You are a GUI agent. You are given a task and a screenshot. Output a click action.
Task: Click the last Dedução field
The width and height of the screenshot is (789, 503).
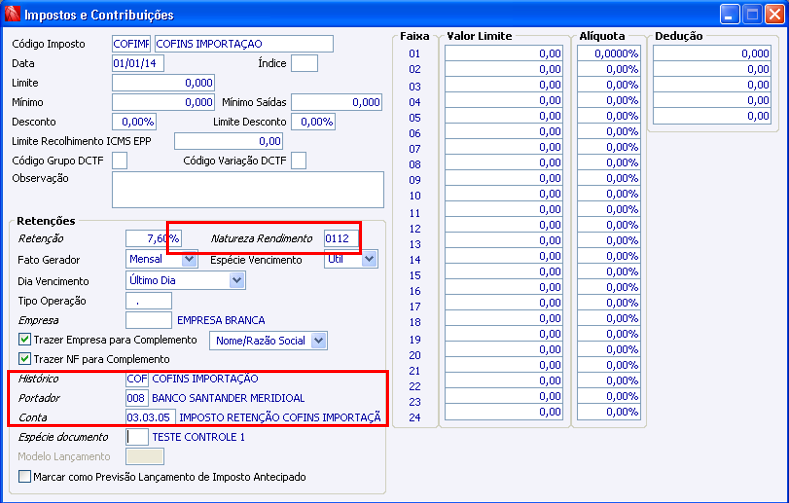tap(712, 116)
